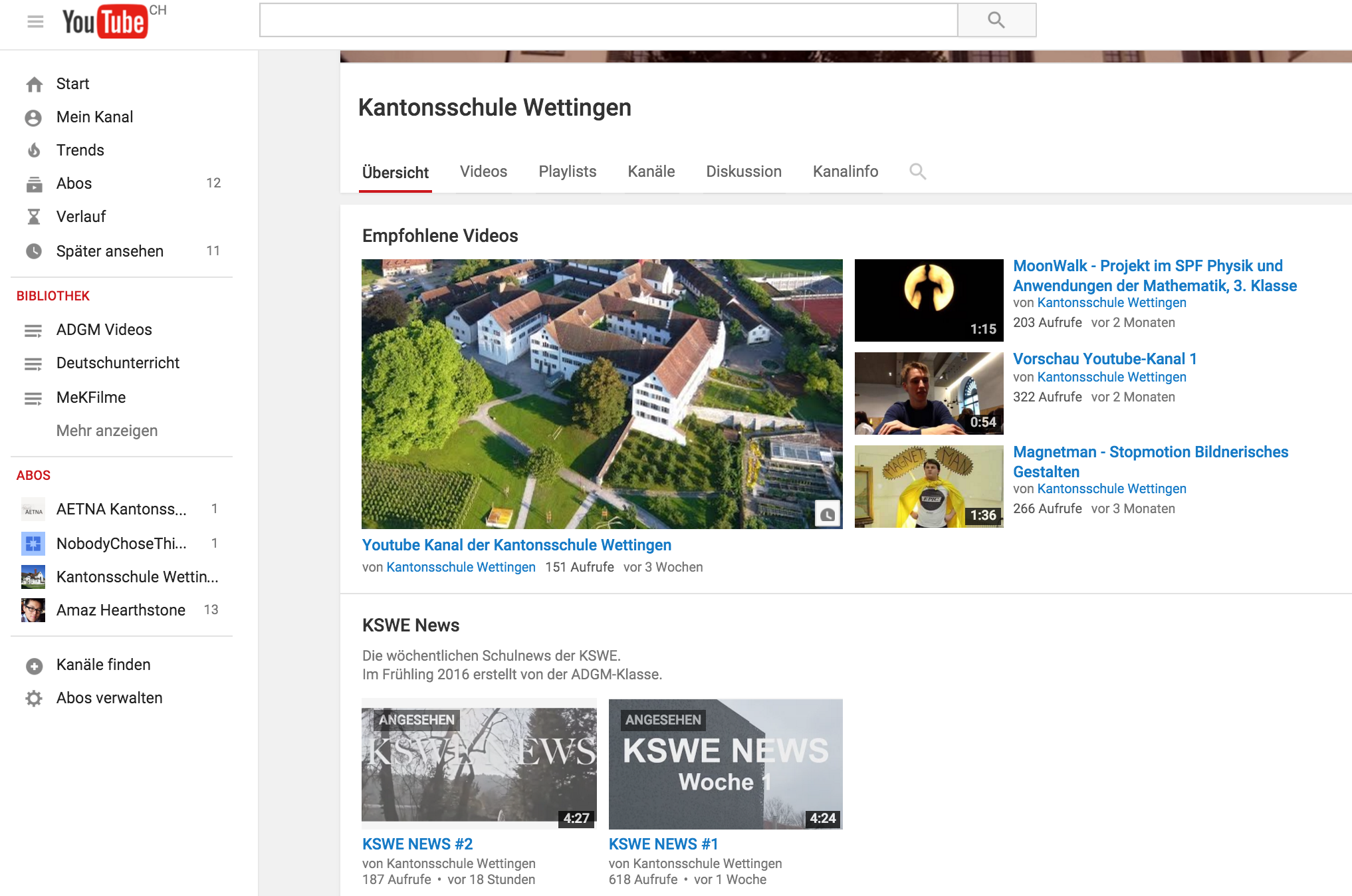Click the Trends flame icon
The image size is (1352, 896).
click(x=34, y=150)
